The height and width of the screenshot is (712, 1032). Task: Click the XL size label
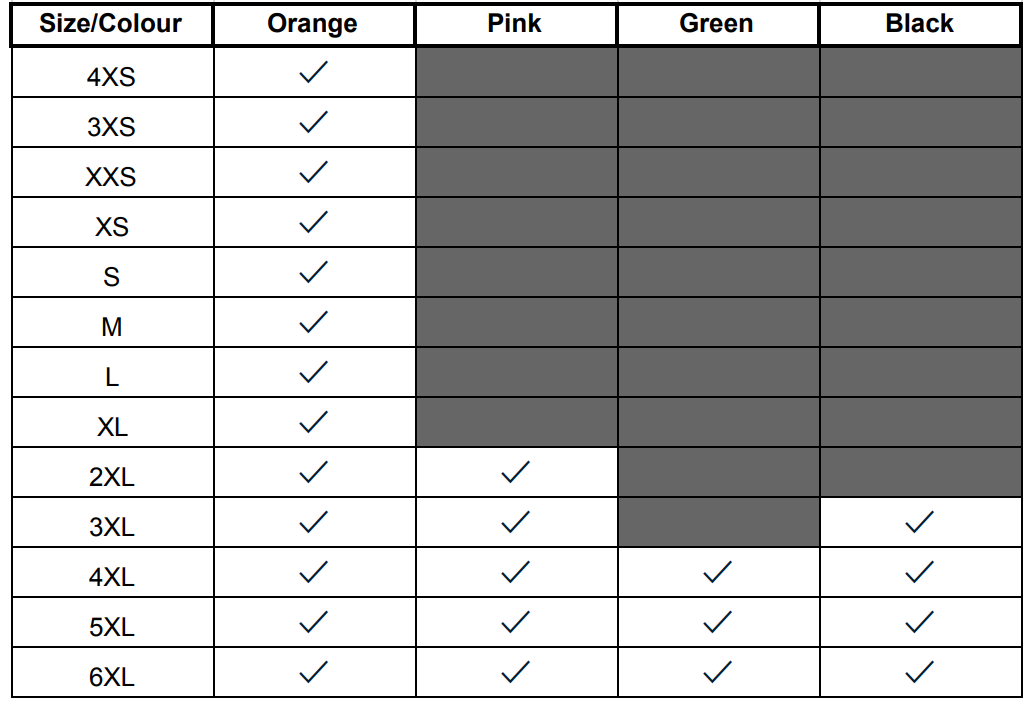[113, 427]
